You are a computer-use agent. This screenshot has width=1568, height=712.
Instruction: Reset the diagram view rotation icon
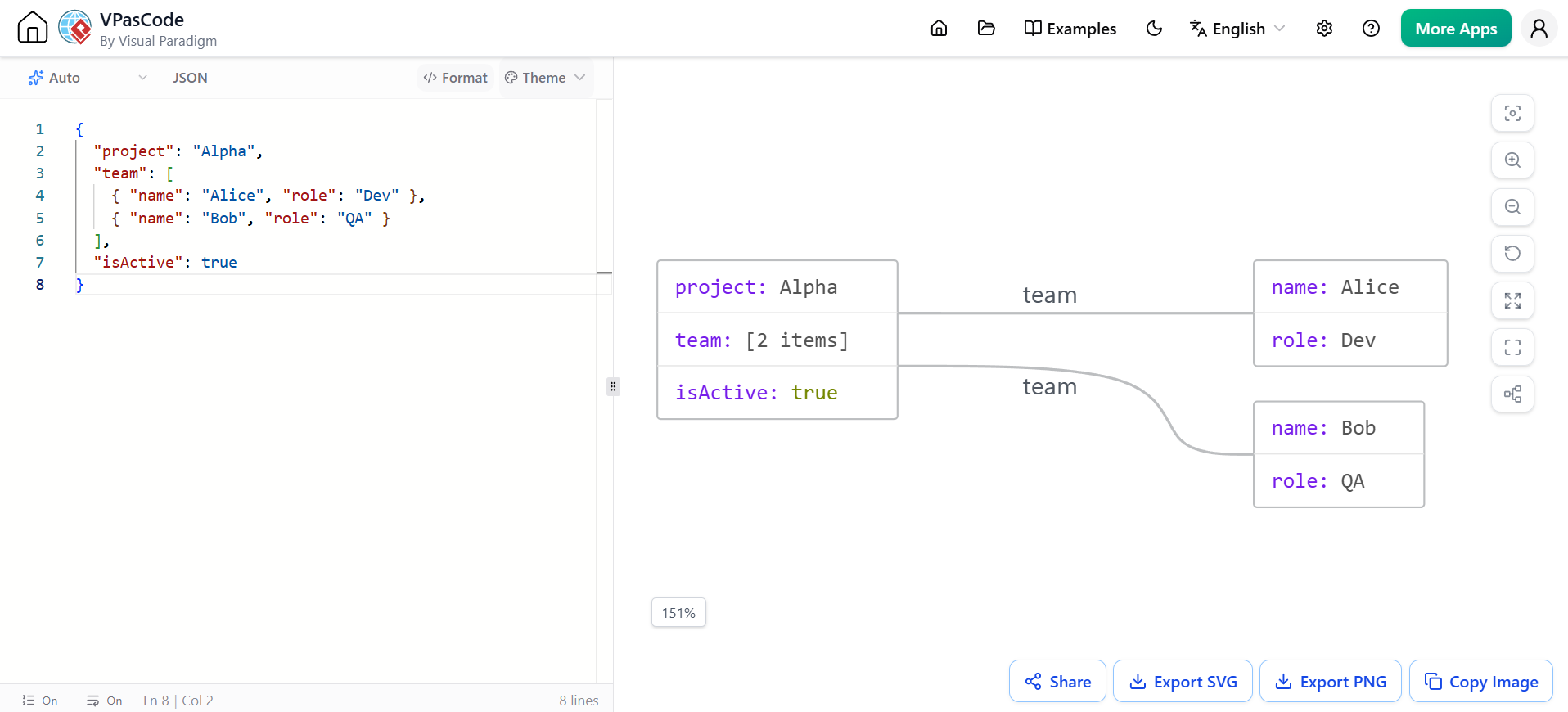1512,253
